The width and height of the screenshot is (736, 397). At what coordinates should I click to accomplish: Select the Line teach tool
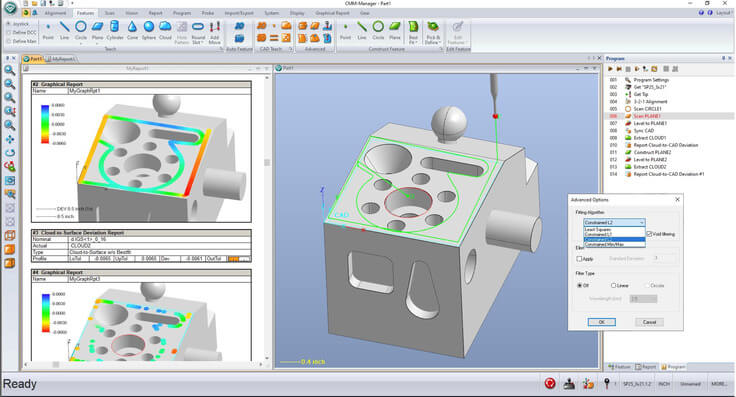[x=64, y=31]
